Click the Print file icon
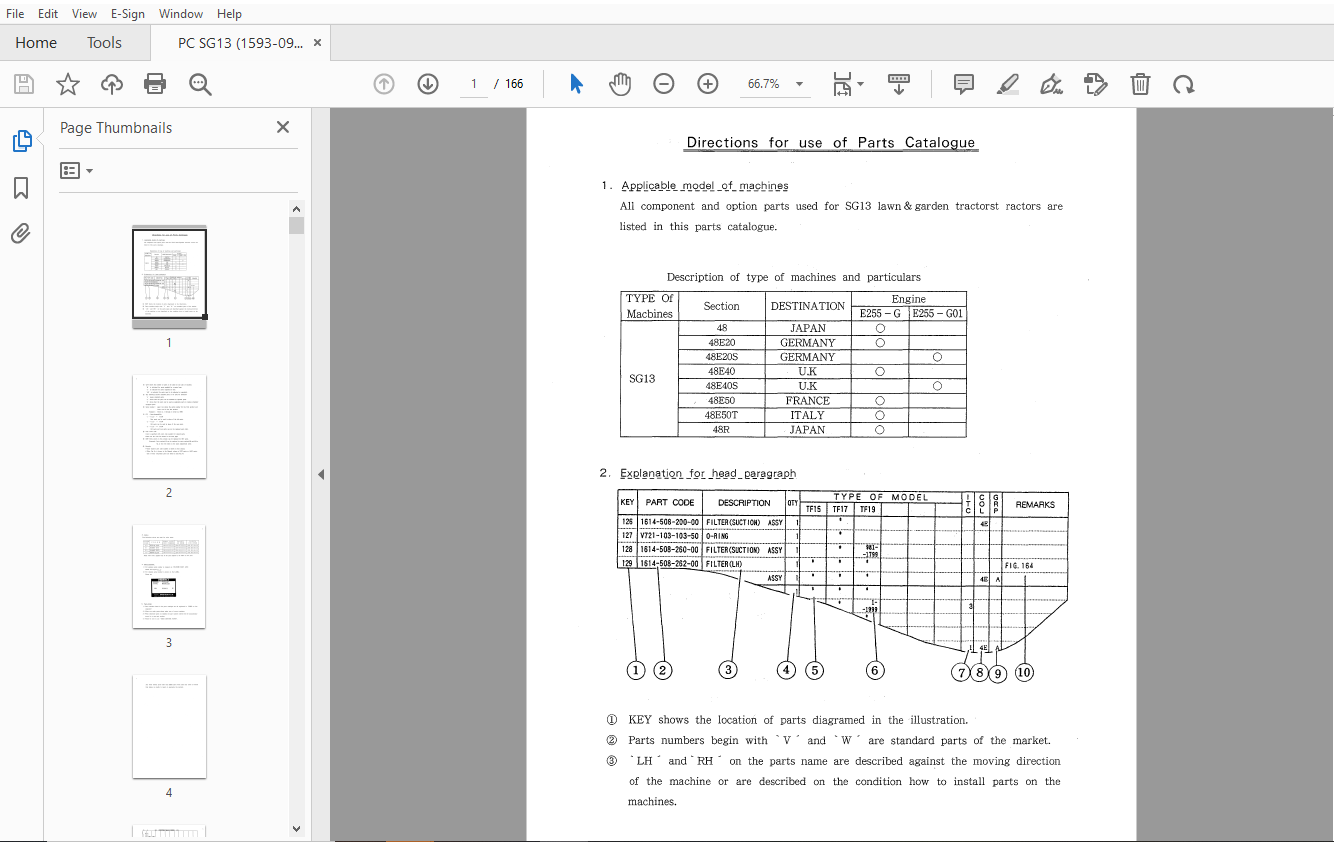The height and width of the screenshot is (842, 1334). point(155,84)
